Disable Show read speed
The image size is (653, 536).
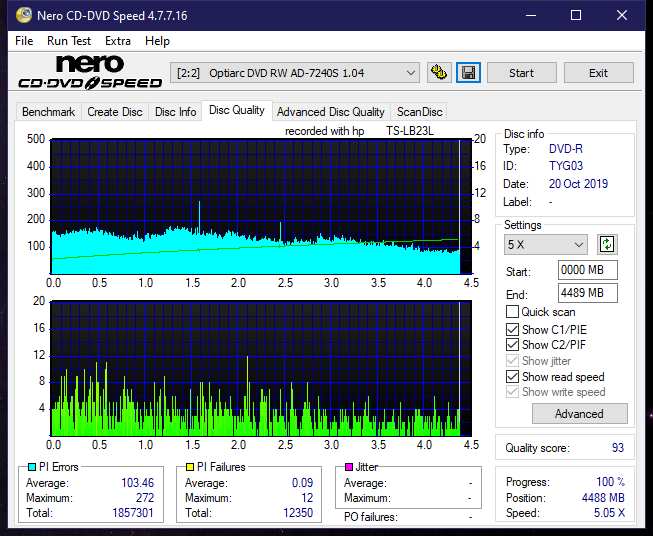pyautogui.click(x=512, y=376)
